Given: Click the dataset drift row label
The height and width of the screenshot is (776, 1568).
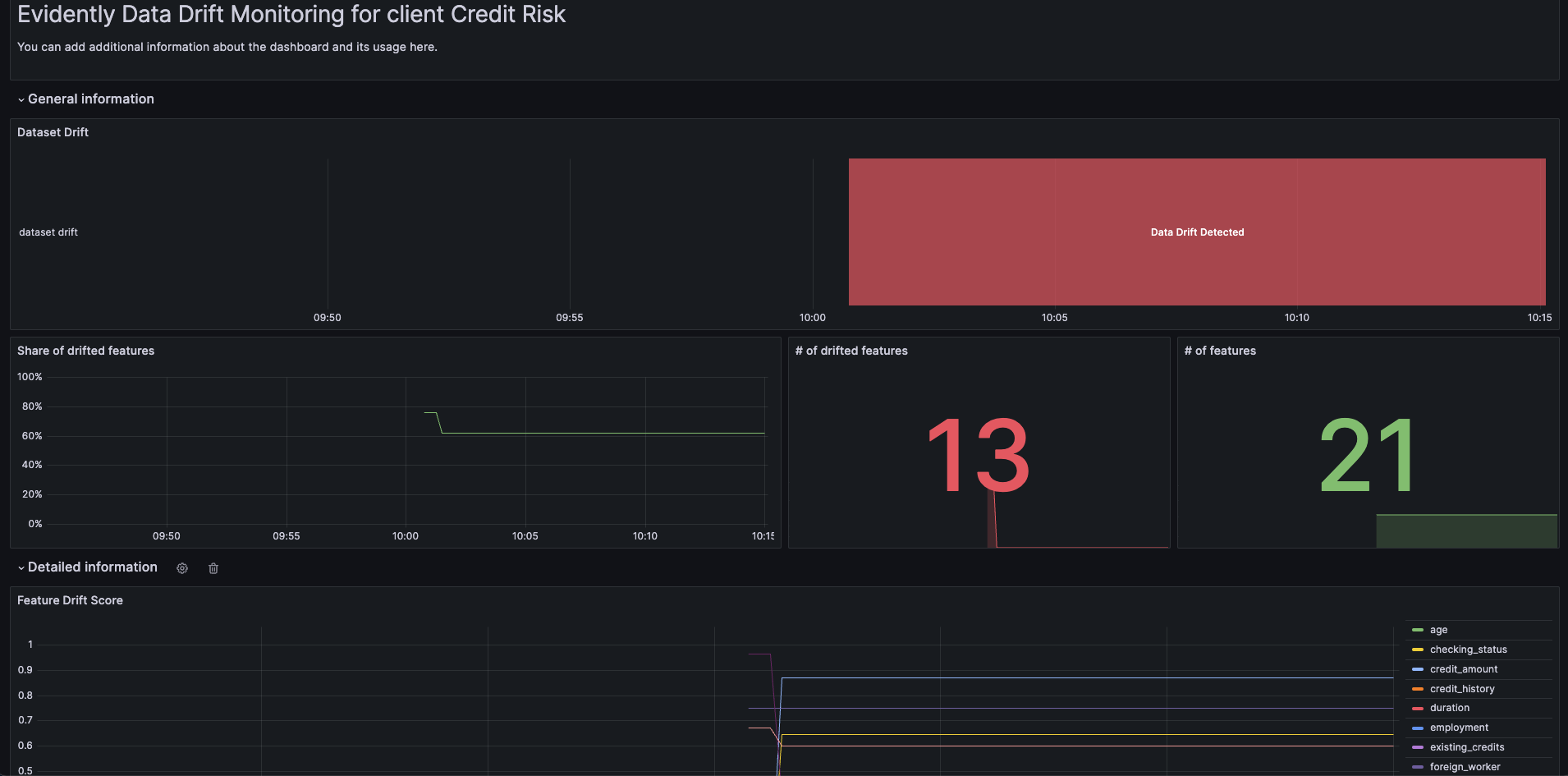Looking at the screenshot, I should click(x=48, y=232).
